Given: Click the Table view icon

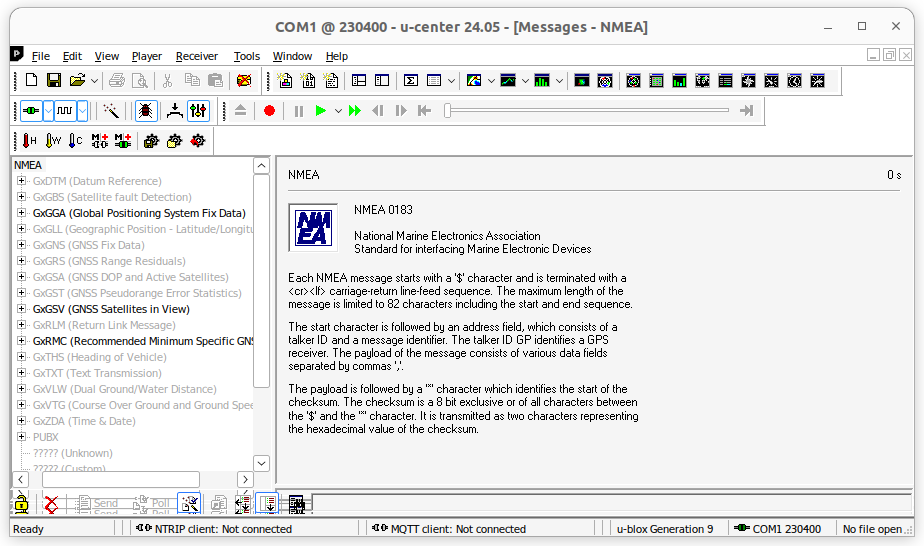Looking at the screenshot, I should click(434, 81).
